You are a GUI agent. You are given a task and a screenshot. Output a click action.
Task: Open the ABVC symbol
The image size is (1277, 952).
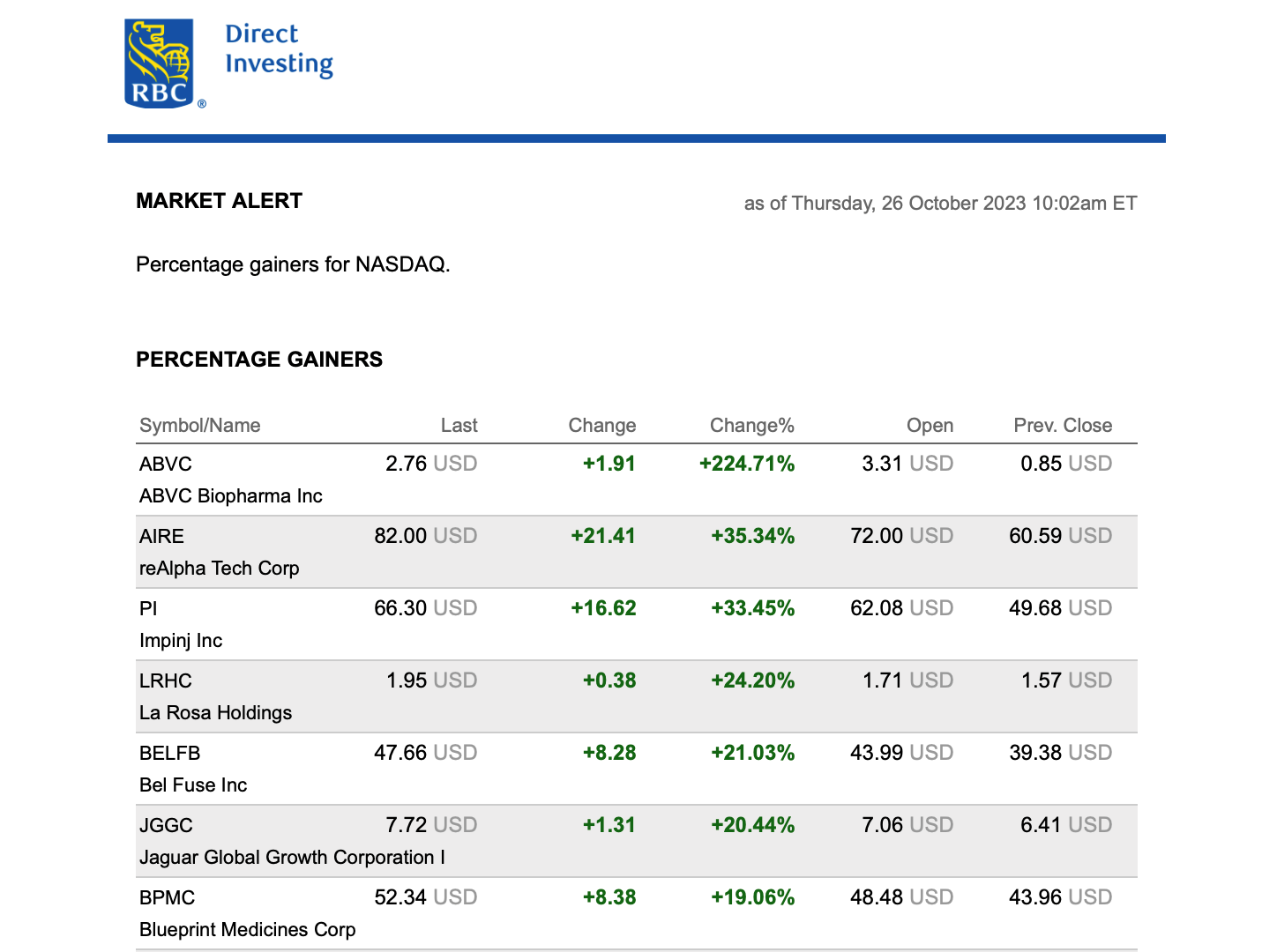coord(166,464)
